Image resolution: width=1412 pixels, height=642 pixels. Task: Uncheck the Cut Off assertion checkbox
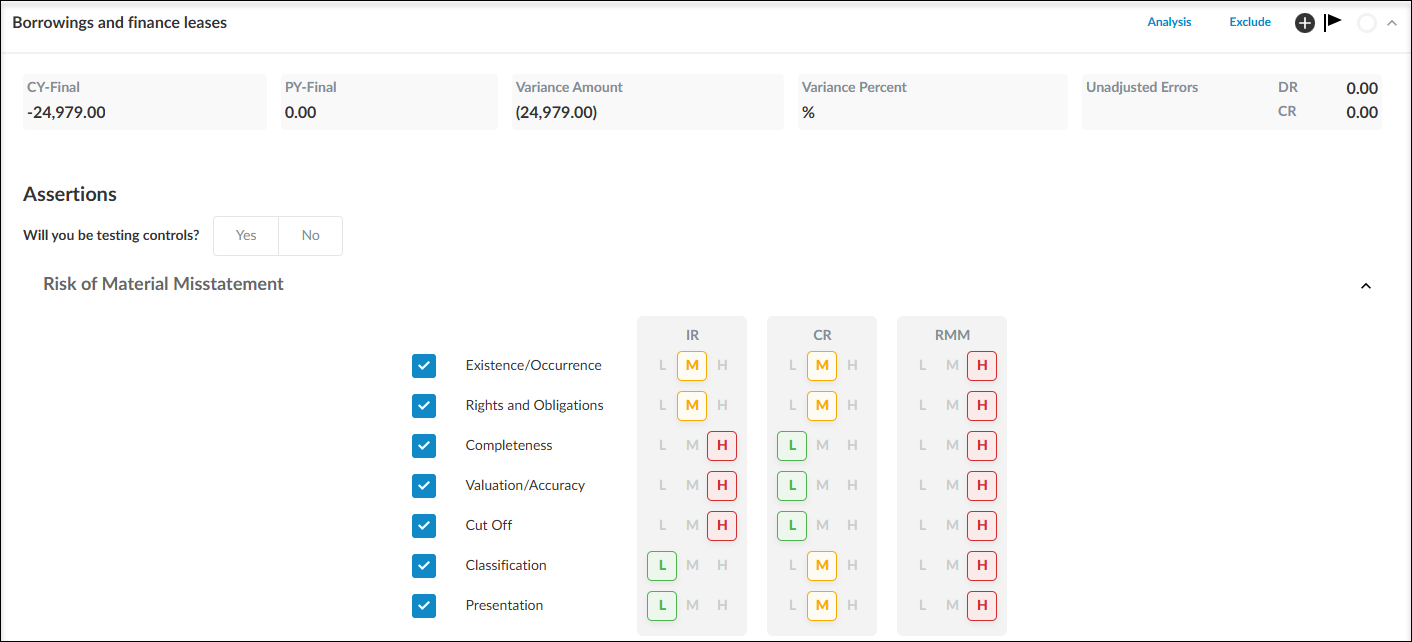[424, 526]
